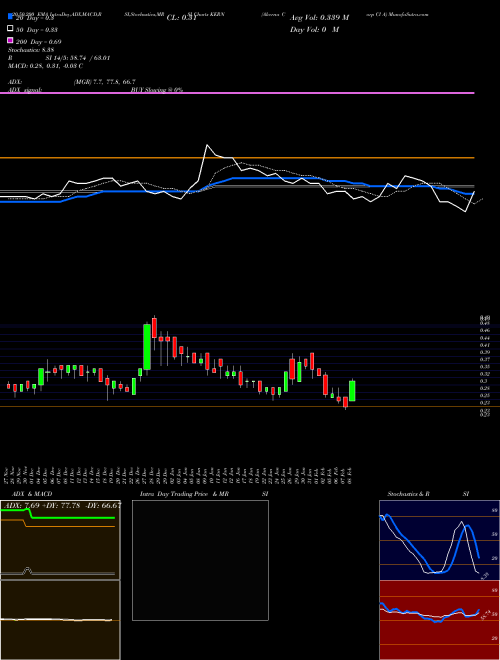Click the 'ADX & MACD' panel title
Viewport: 500px width, 660px height.
[x=32, y=494]
